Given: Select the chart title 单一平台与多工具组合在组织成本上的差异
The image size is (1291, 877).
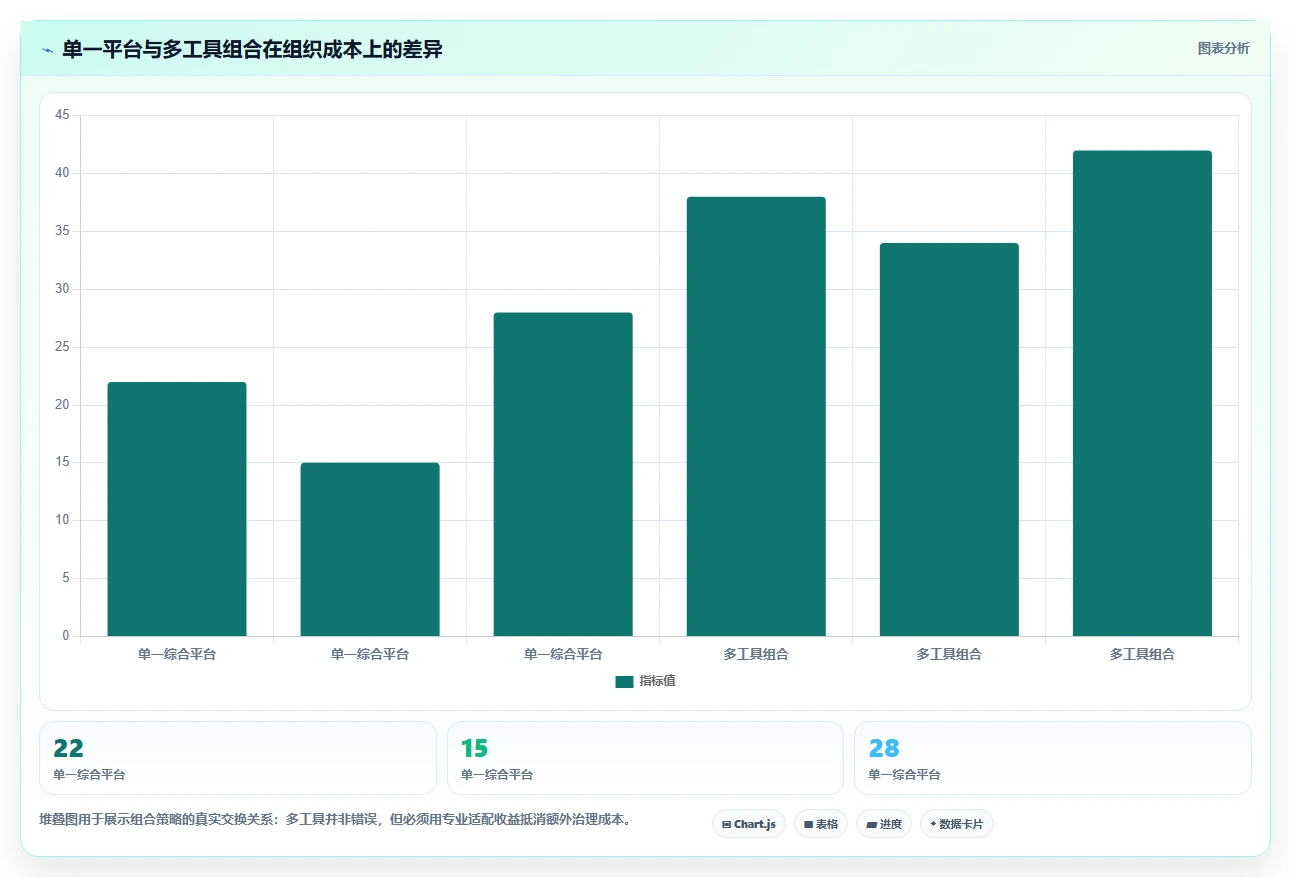Looking at the screenshot, I should (x=252, y=49).
